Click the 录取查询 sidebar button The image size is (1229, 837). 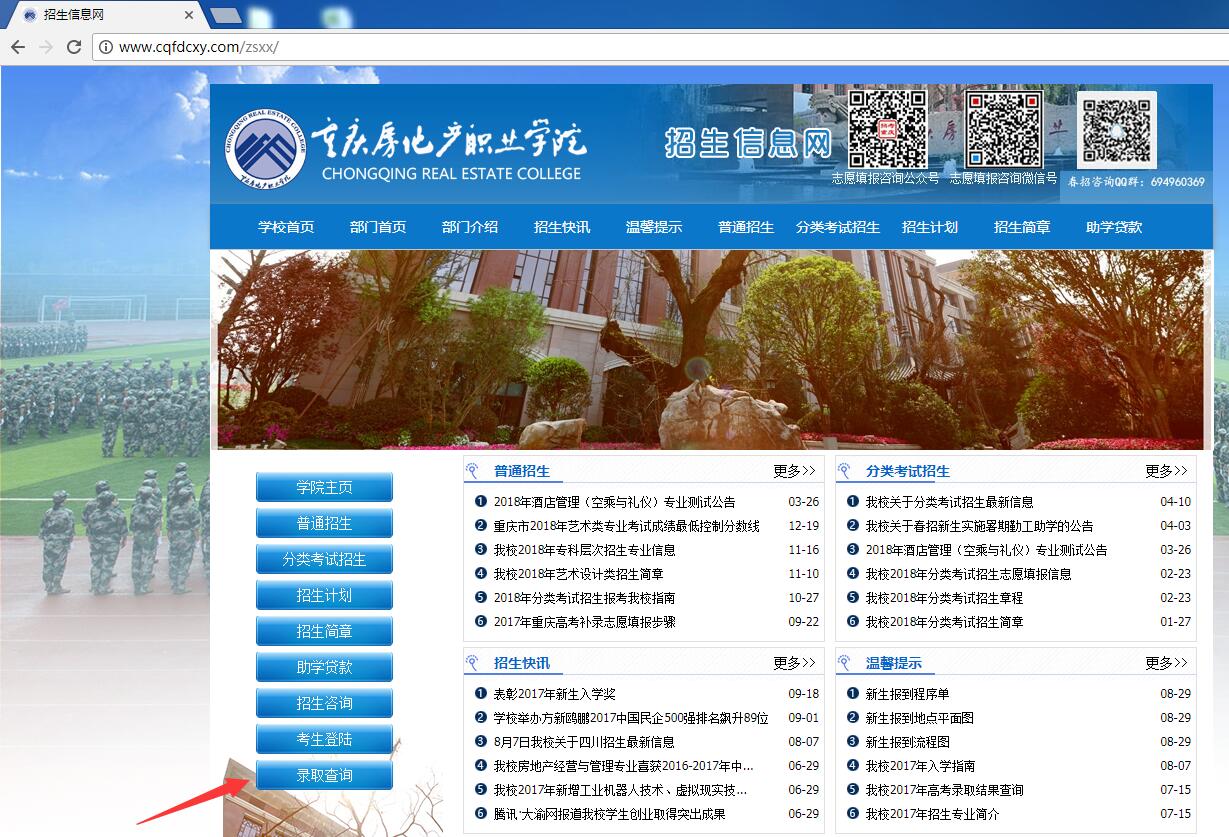pyautogui.click(x=324, y=775)
